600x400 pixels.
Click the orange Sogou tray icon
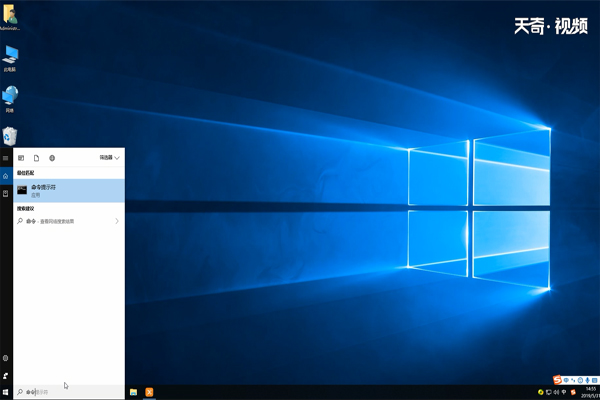[x=573, y=392]
